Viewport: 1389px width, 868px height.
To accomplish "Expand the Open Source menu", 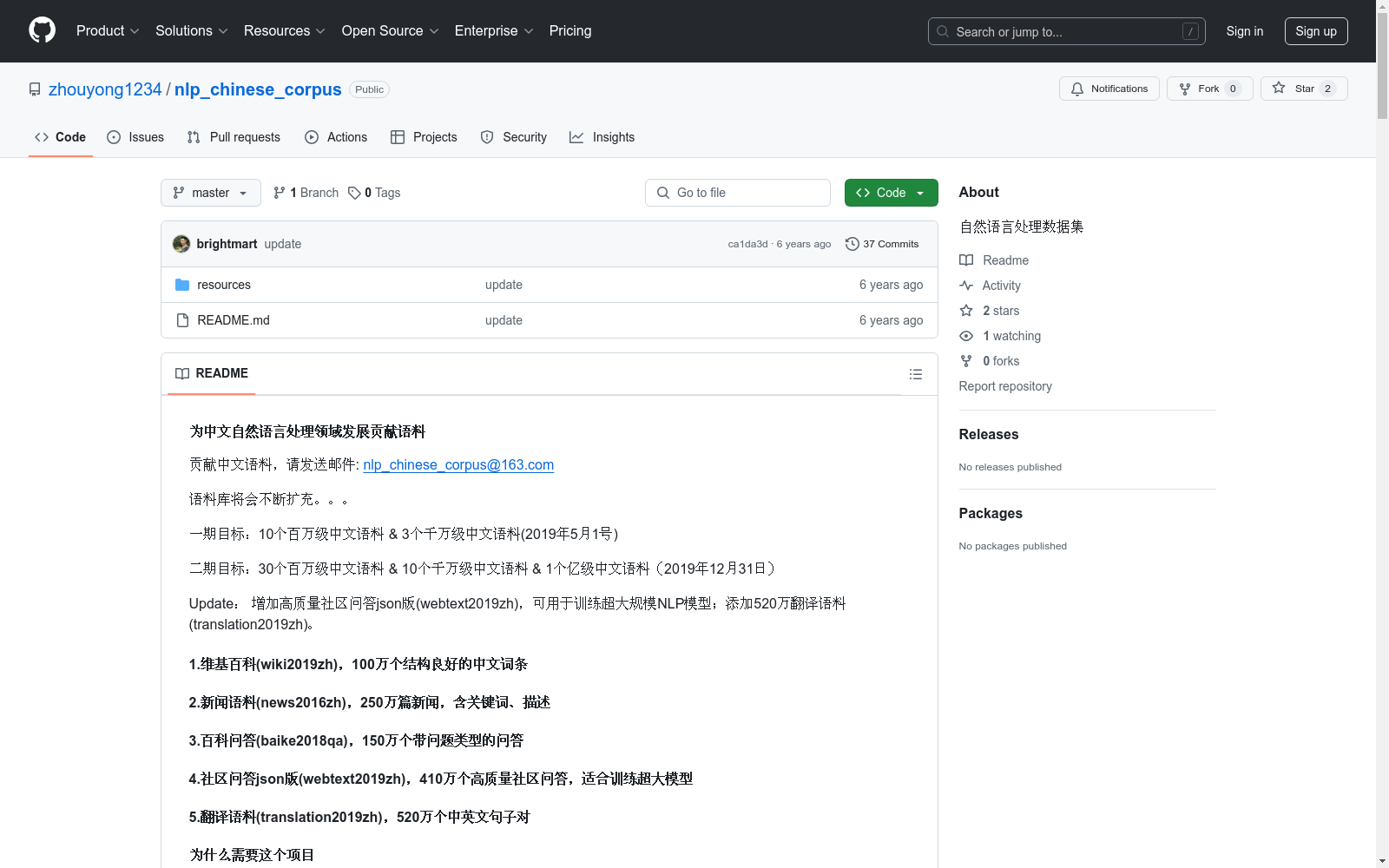I will [391, 30].
